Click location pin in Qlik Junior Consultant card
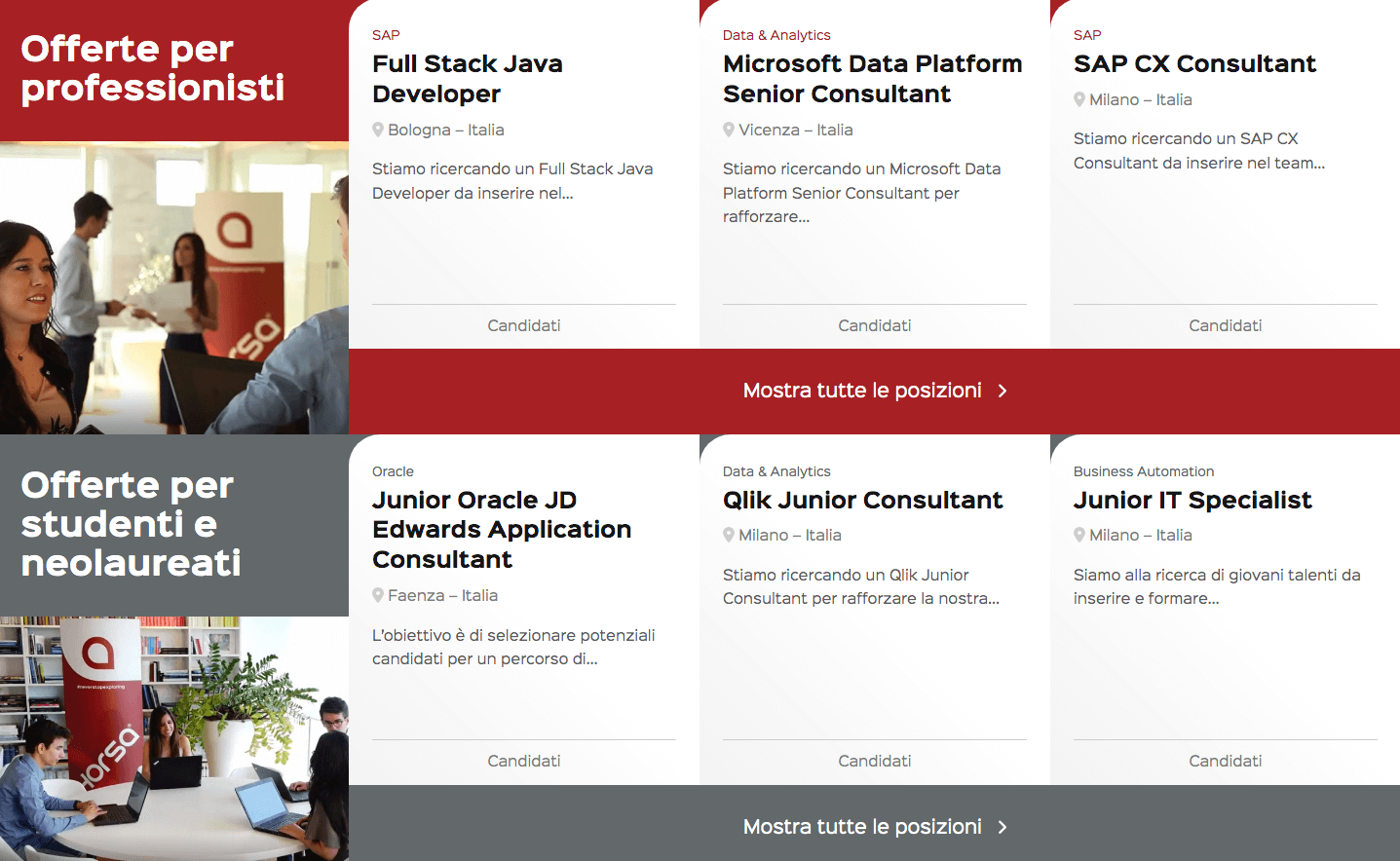Screen dimensions: 1400x861 coord(729,535)
